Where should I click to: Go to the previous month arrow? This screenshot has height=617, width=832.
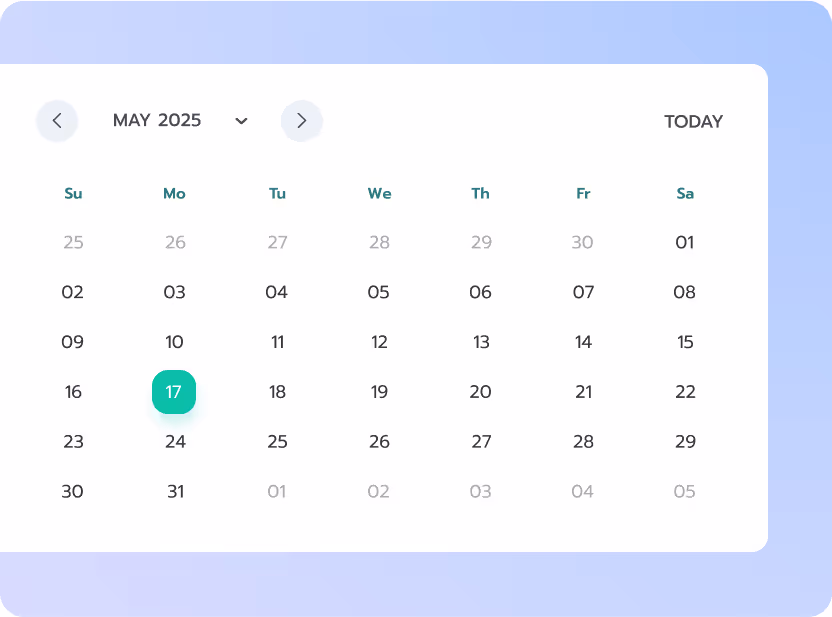tap(57, 121)
